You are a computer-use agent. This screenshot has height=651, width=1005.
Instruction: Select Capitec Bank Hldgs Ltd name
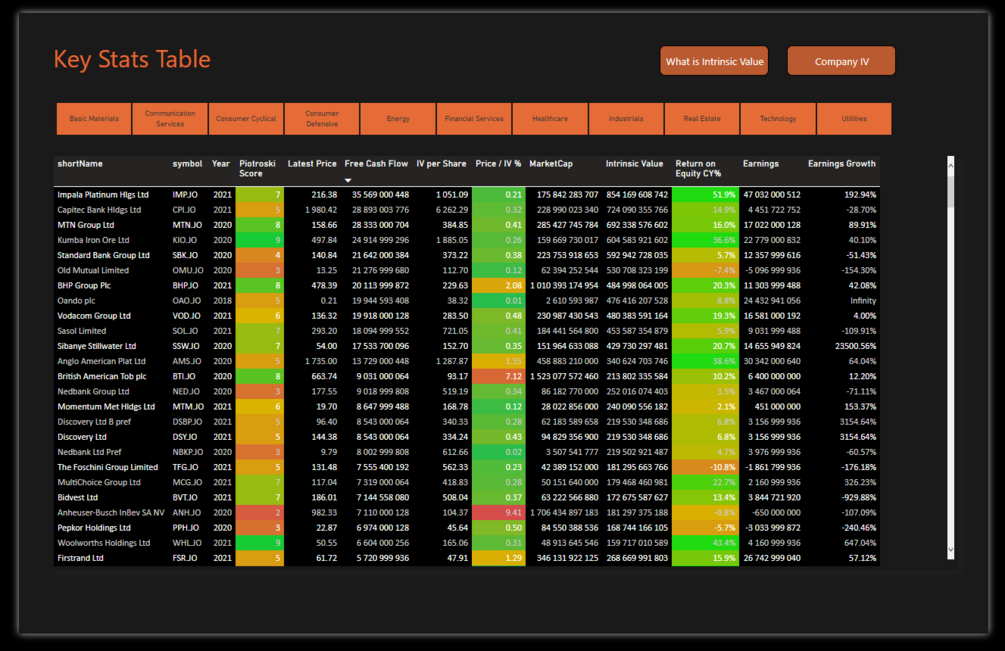point(99,210)
